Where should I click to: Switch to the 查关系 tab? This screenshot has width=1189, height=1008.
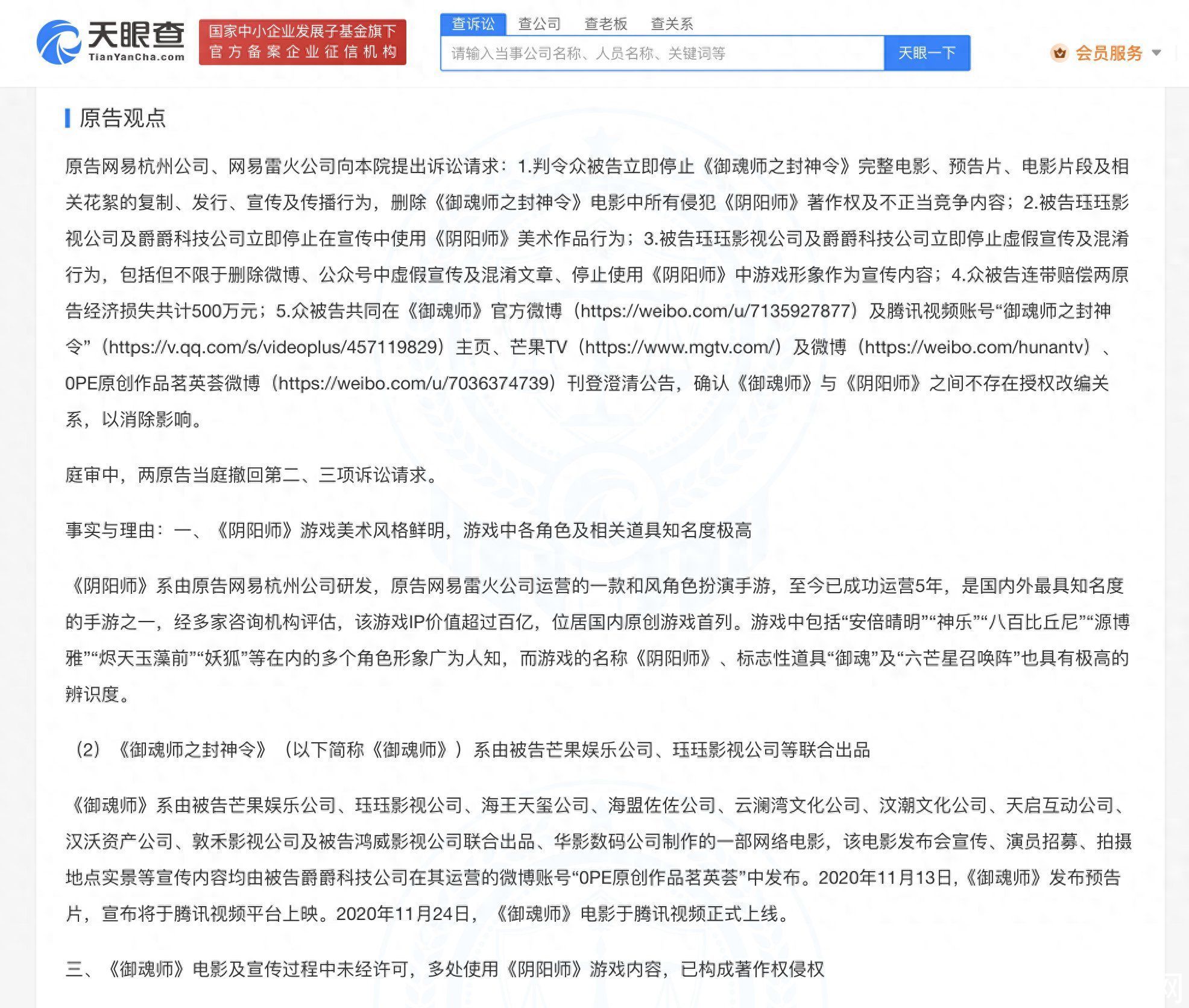coord(672,24)
